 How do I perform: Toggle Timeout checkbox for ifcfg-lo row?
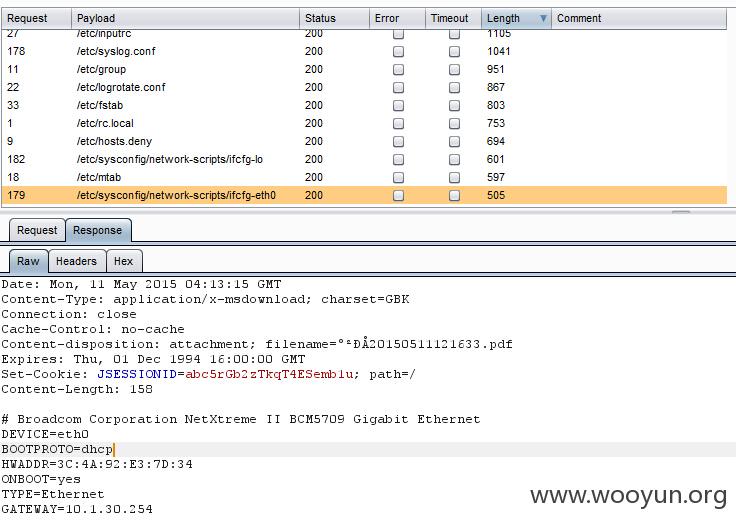tap(454, 160)
